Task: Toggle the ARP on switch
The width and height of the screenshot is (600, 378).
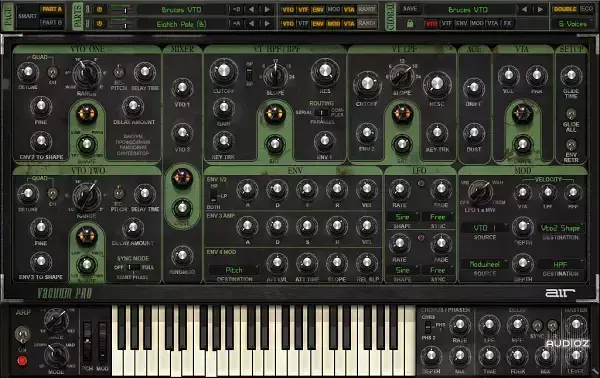Action: [22, 335]
